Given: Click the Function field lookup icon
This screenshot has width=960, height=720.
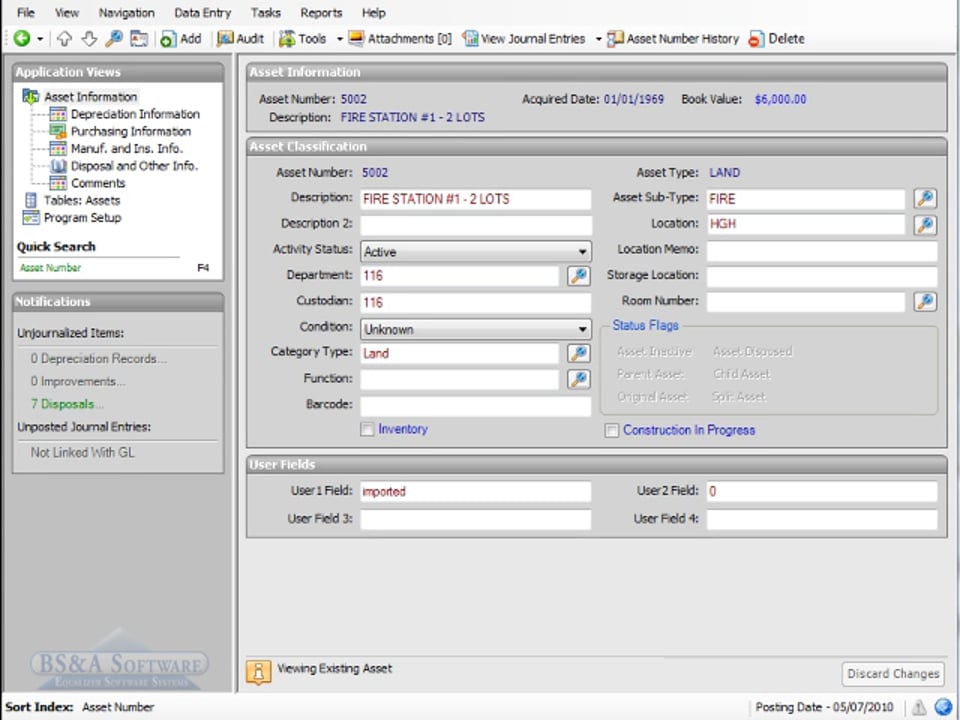Looking at the screenshot, I should tap(578, 379).
